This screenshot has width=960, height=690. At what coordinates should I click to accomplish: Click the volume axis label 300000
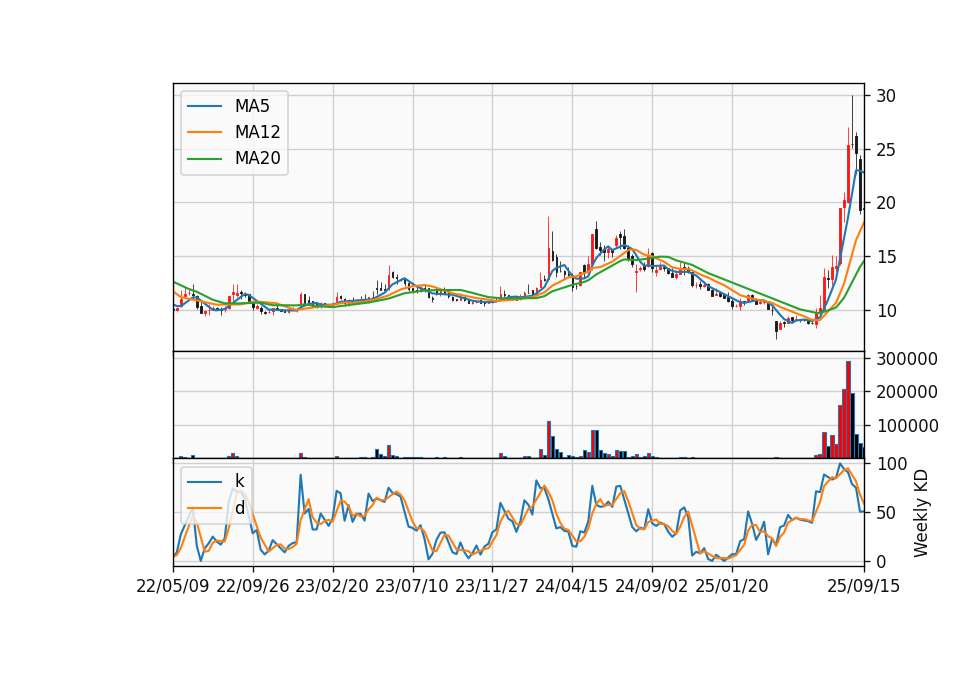pyautogui.click(x=907, y=359)
